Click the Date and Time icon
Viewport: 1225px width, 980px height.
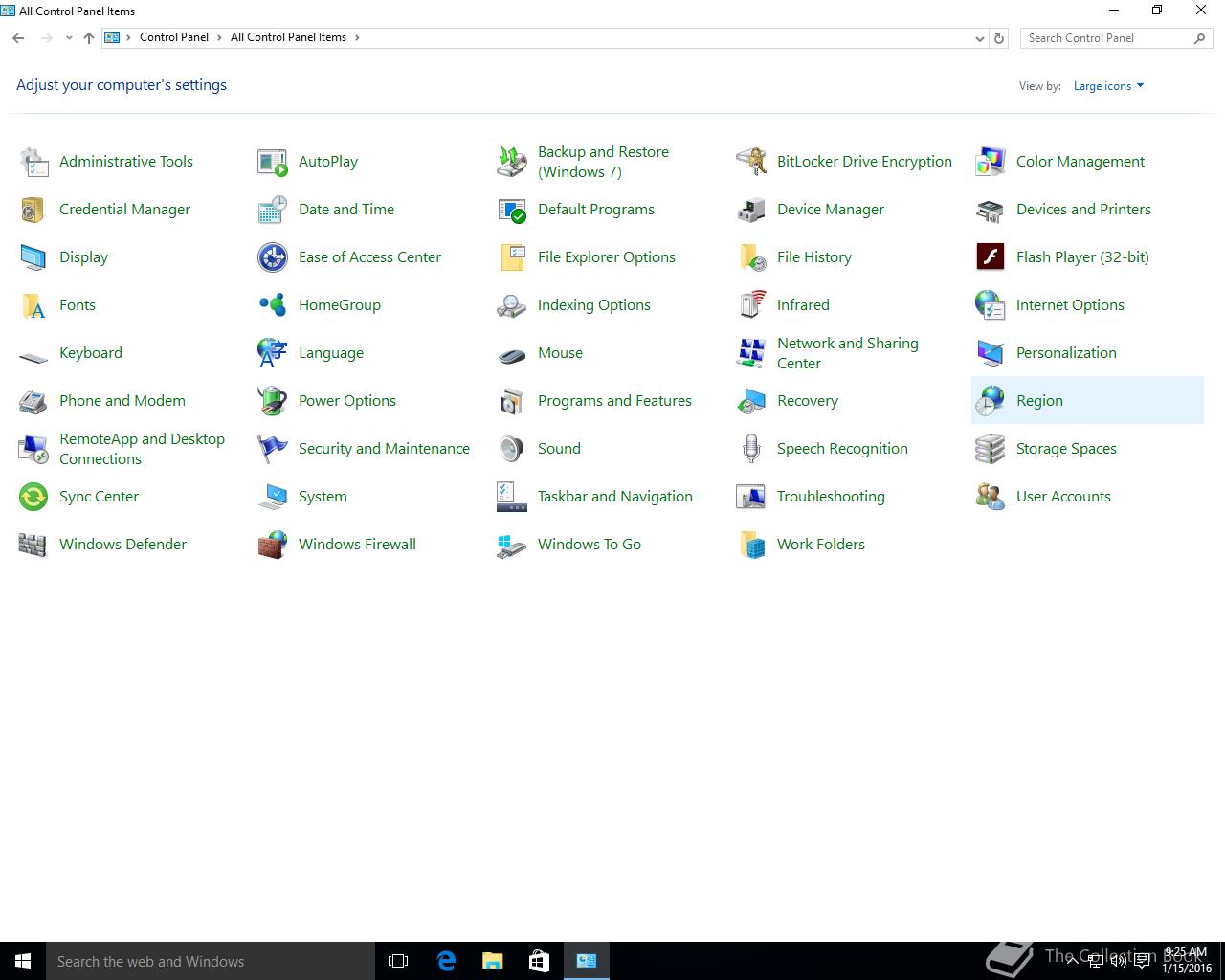click(x=273, y=210)
